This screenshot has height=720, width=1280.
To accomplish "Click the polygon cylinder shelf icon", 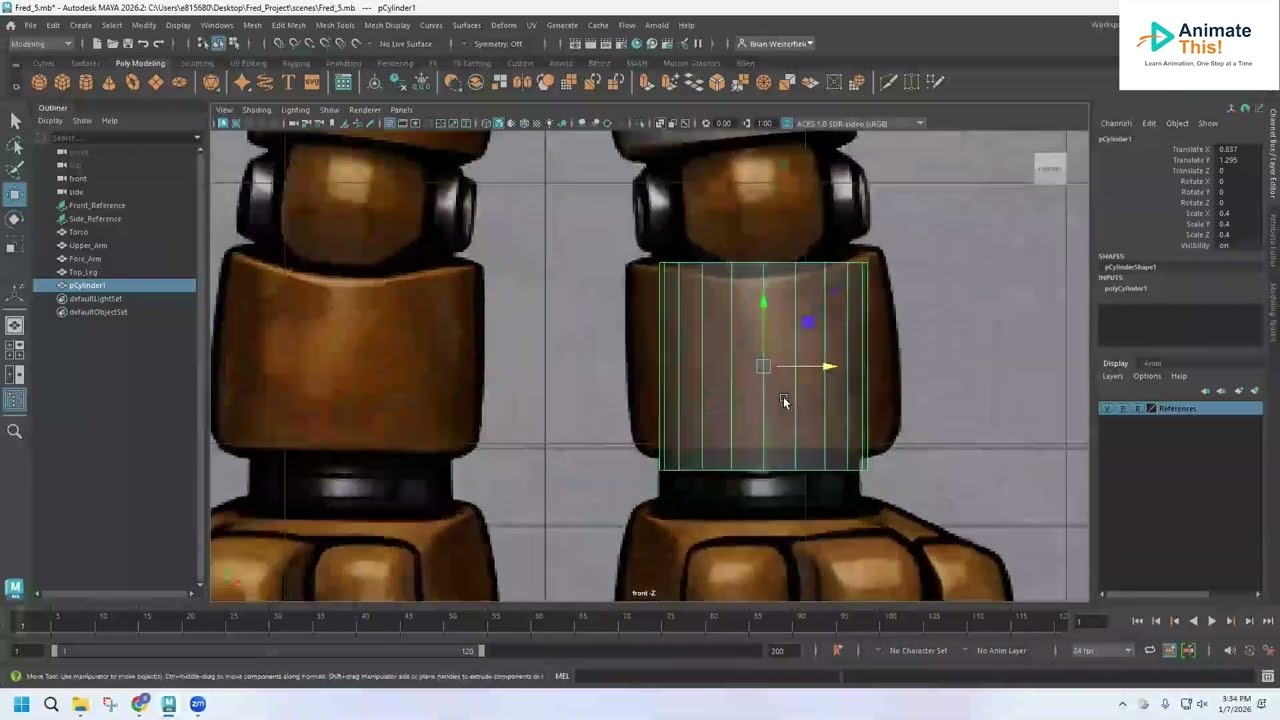I will 86,83.
